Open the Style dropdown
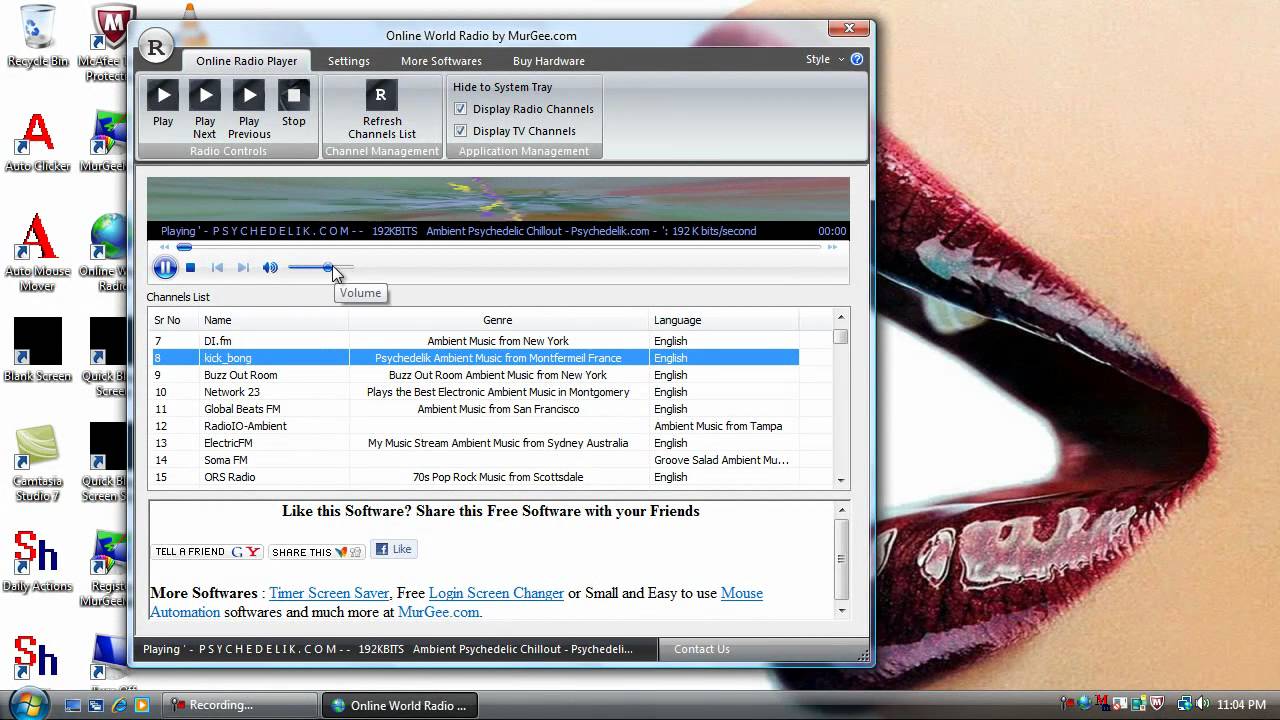Viewport: 1280px width, 720px height. [x=825, y=59]
